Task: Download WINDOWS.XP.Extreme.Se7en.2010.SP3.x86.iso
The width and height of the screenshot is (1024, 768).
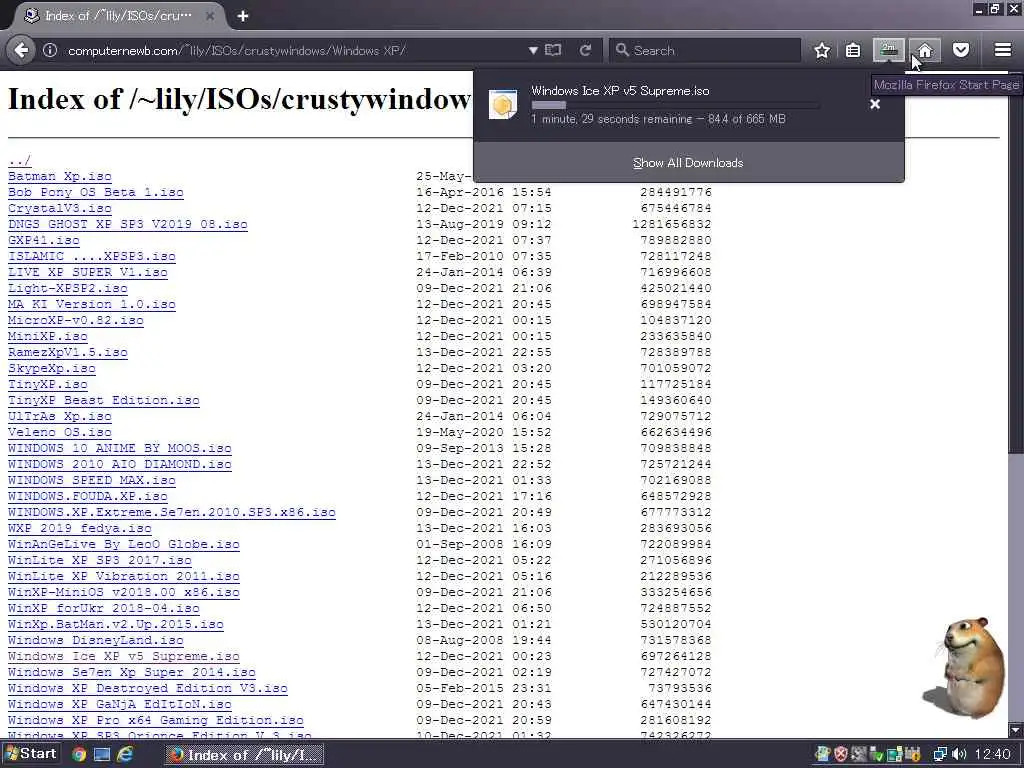Action: tap(172, 512)
